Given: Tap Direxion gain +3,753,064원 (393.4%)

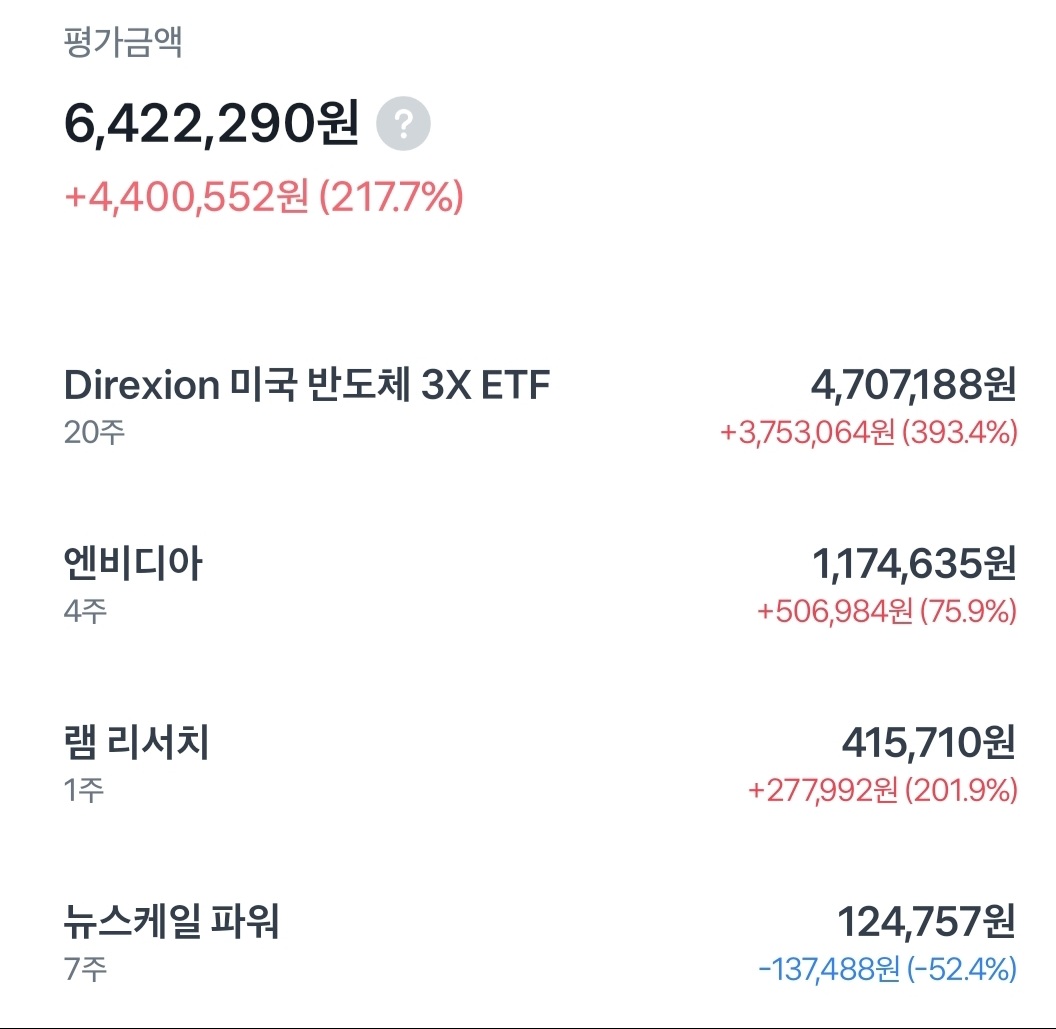Looking at the screenshot, I should [x=869, y=432].
